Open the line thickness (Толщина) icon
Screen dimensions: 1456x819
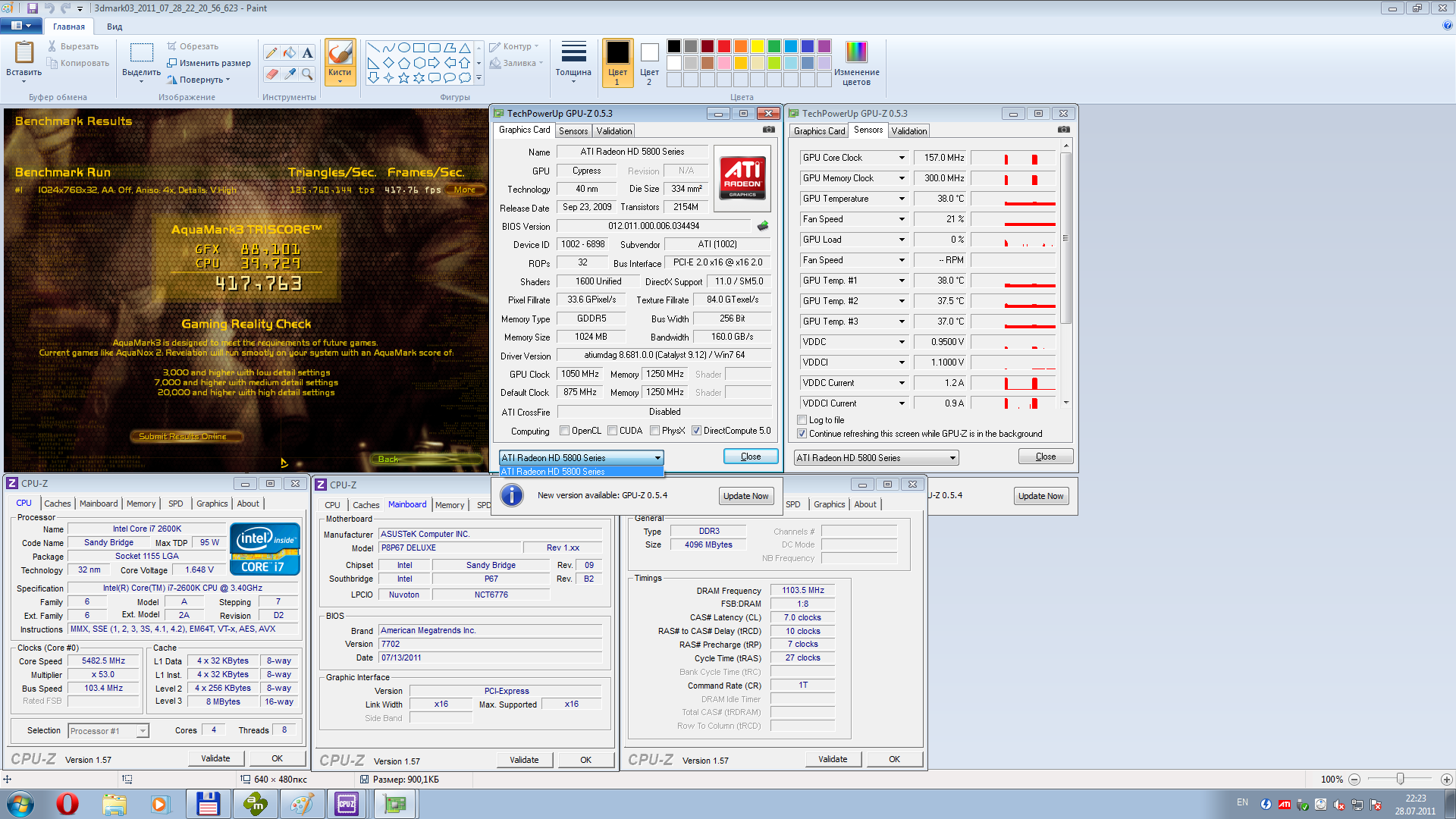573,52
